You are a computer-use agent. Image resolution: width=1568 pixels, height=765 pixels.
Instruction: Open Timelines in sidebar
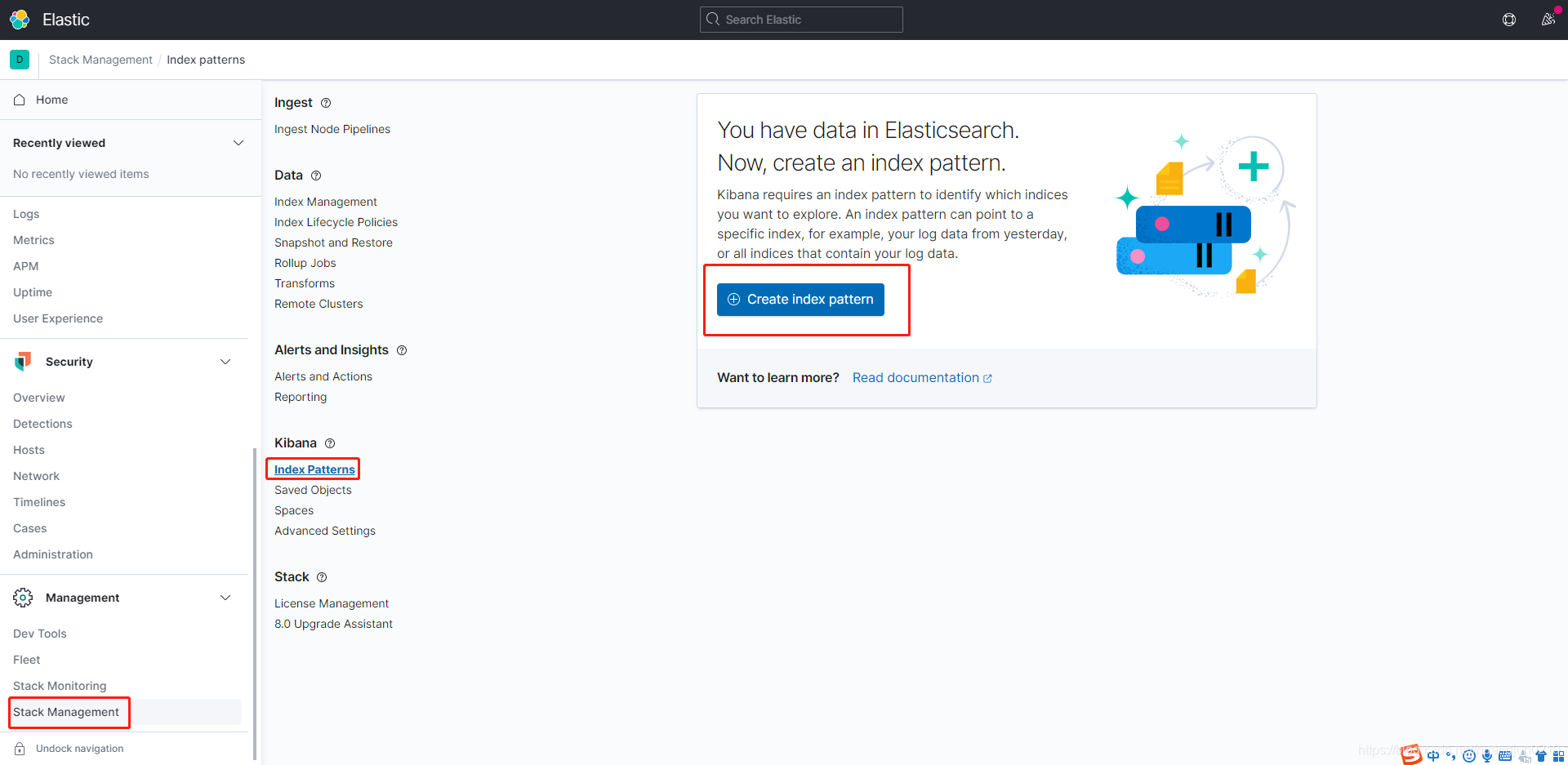[39, 502]
